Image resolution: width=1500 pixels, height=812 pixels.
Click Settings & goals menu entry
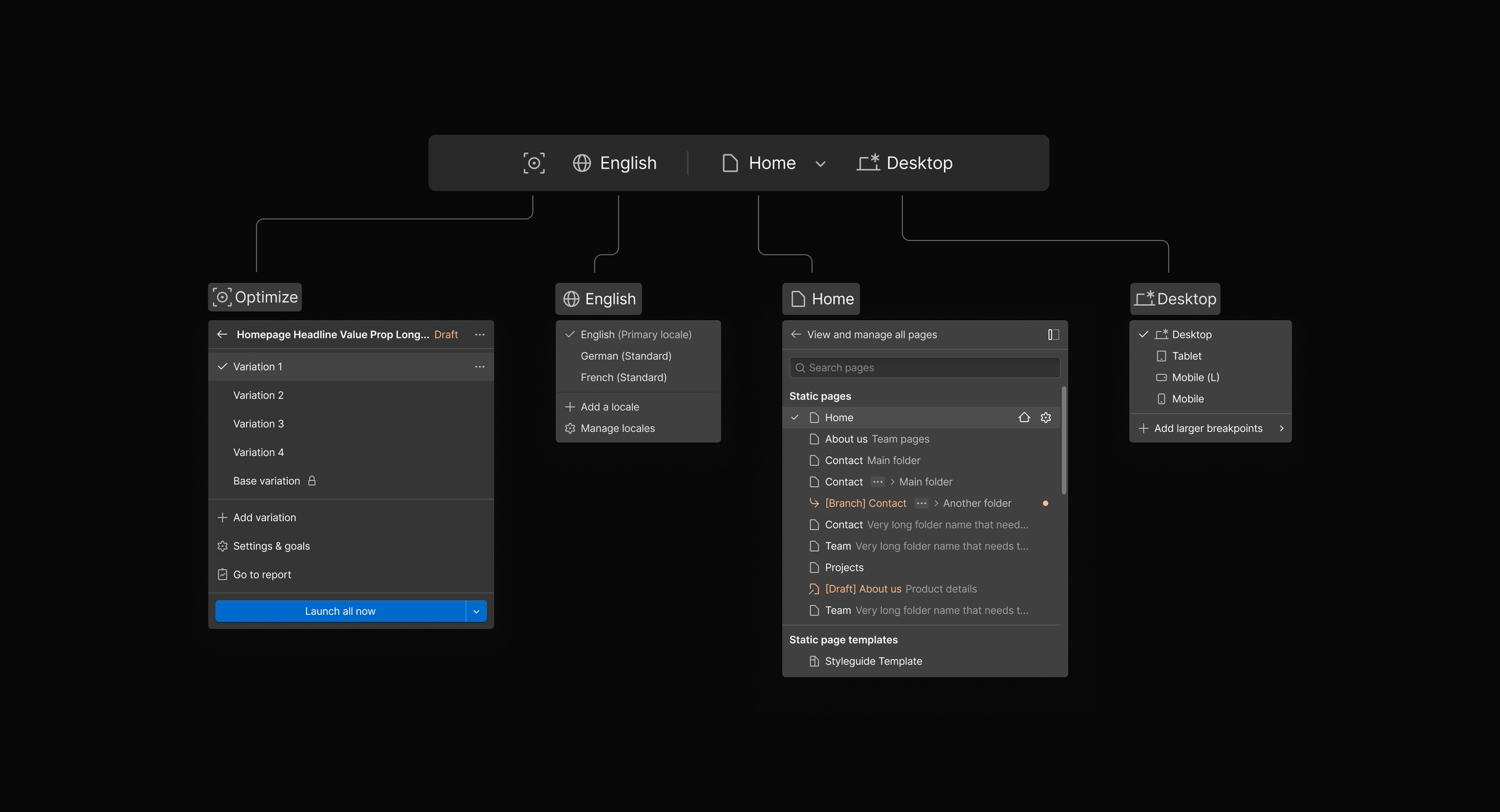271,547
